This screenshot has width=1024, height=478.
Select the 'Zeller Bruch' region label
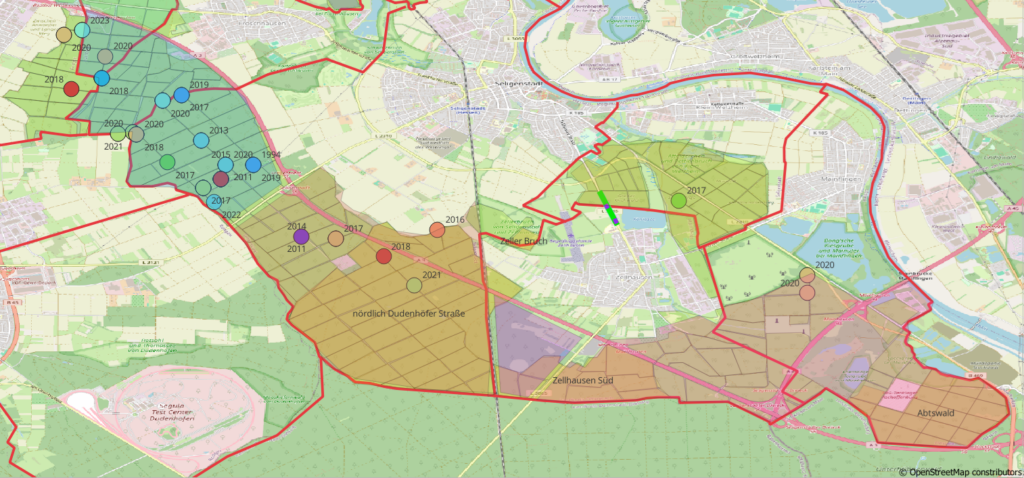tap(524, 241)
